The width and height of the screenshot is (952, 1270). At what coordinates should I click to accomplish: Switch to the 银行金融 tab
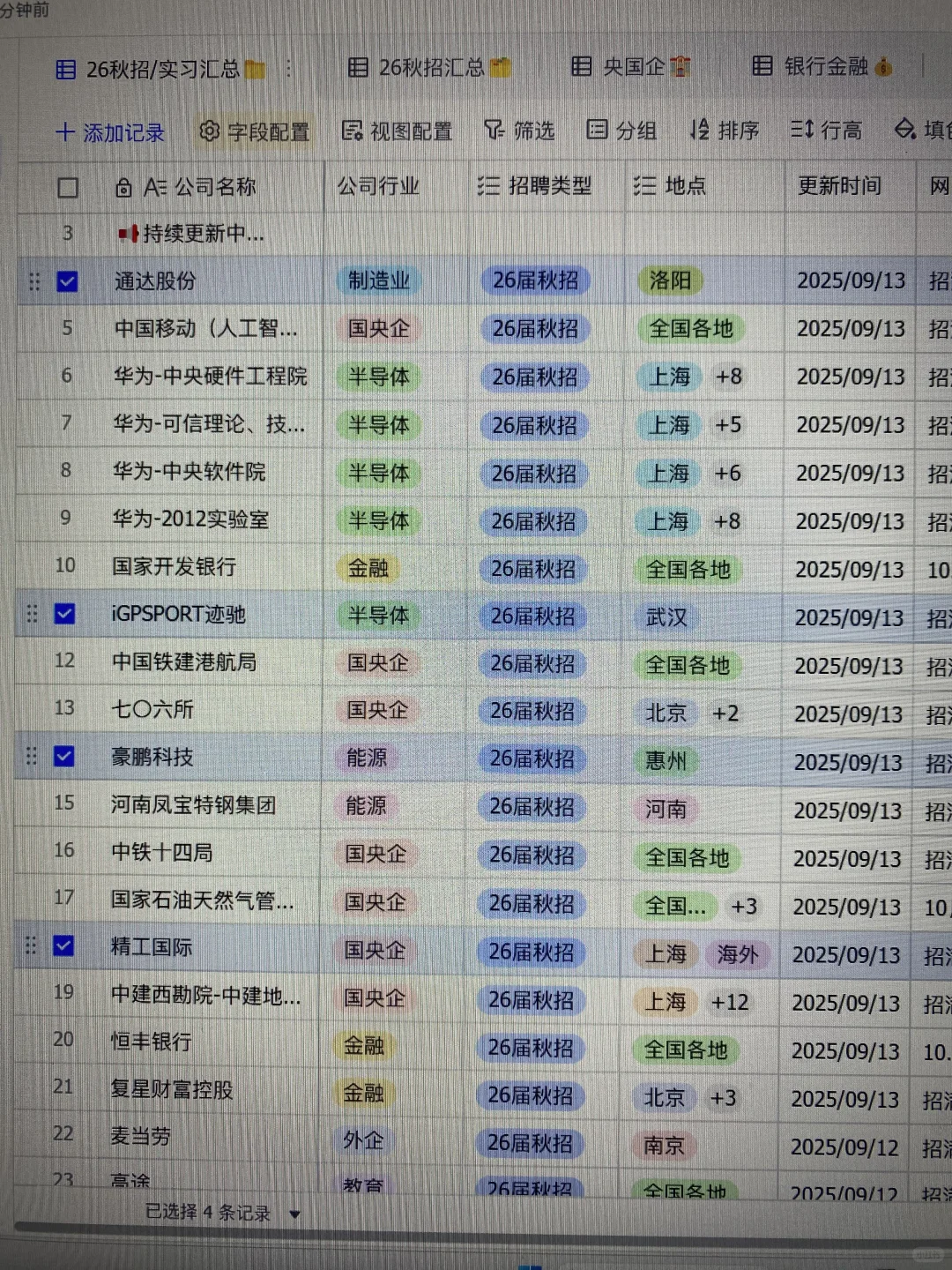823,66
